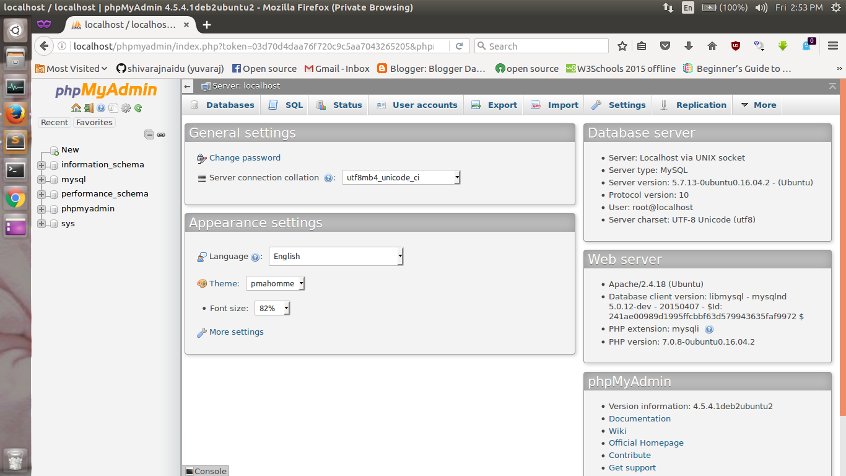Click the green download arrow extension icon
The image size is (846, 476).
click(x=783, y=46)
